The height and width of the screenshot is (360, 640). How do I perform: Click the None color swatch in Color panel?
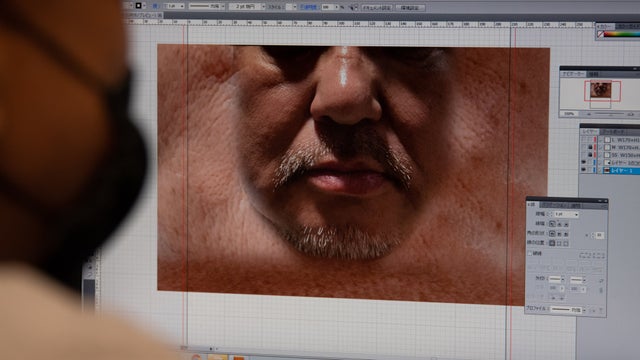pos(600,34)
